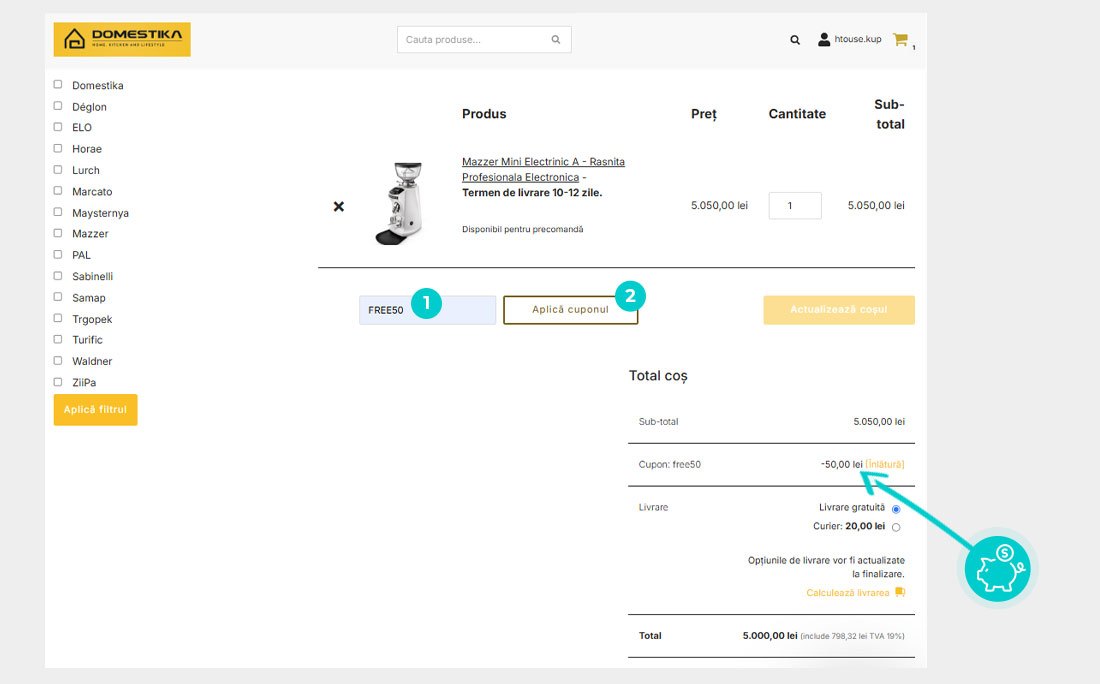Click the Aplică cuponul button
1100x684 pixels.
[x=570, y=310]
